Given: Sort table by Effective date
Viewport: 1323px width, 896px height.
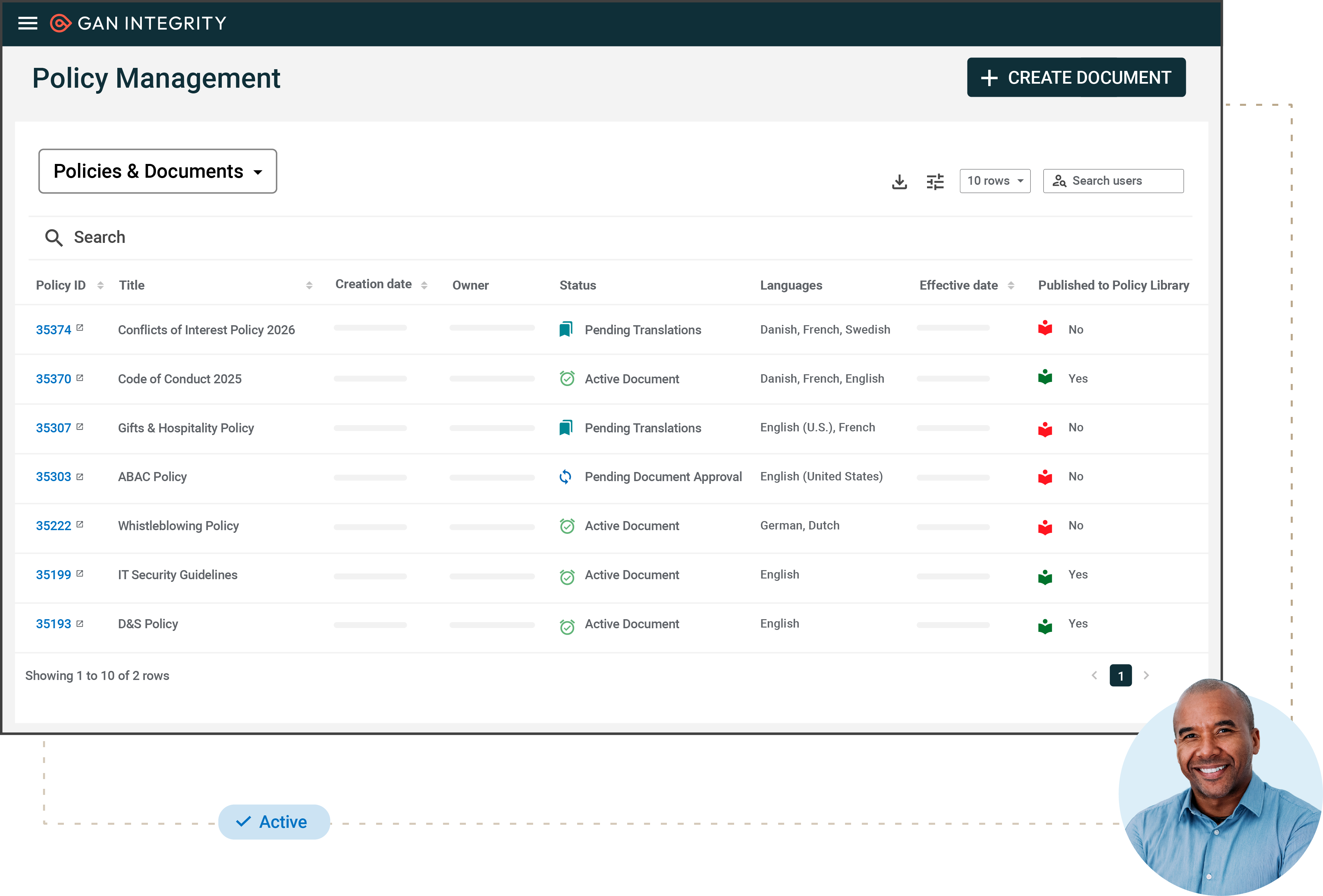Looking at the screenshot, I should (x=1010, y=285).
